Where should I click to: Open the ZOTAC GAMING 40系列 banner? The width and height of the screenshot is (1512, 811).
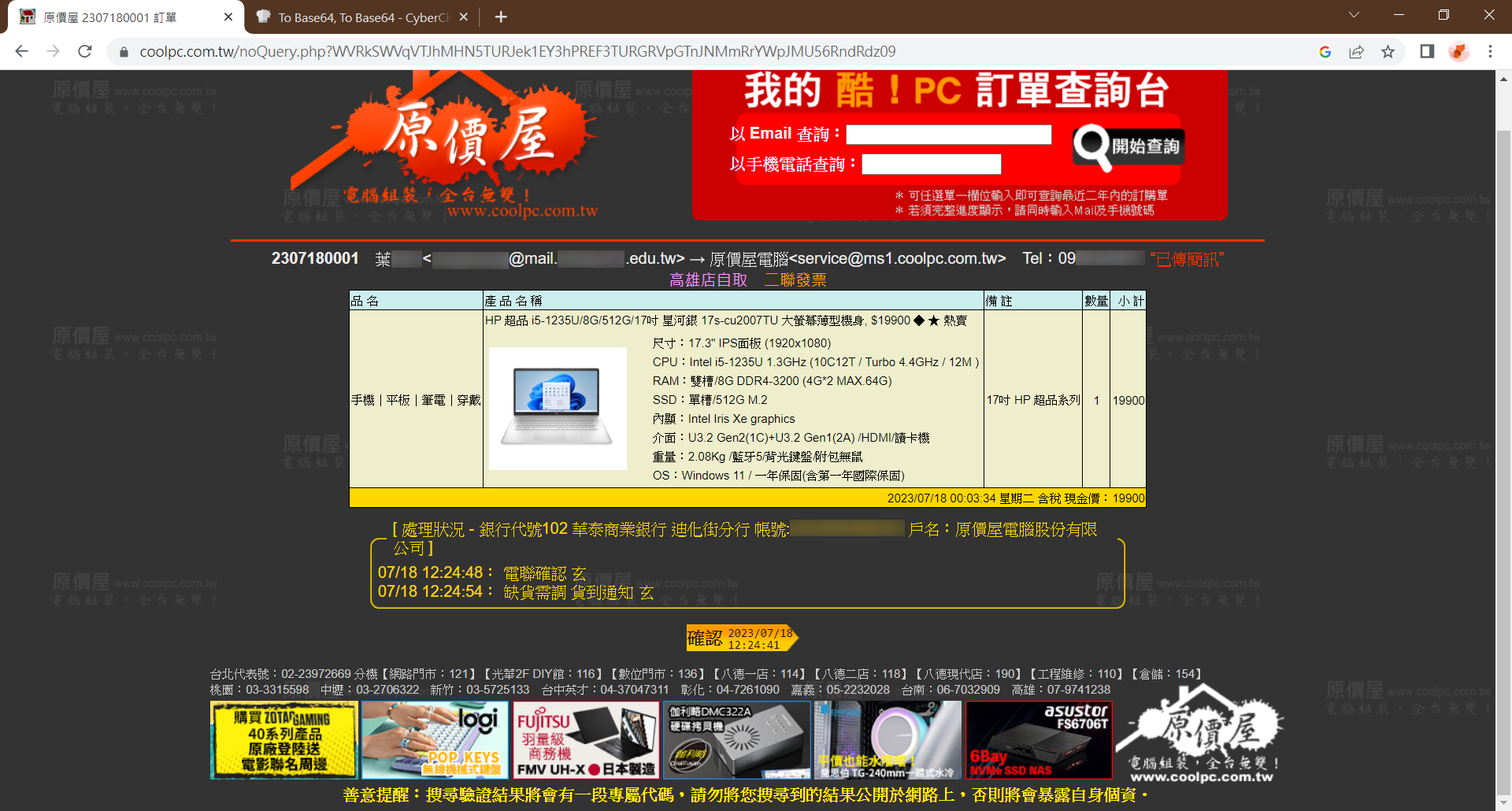pyautogui.click(x=284, y=740)
